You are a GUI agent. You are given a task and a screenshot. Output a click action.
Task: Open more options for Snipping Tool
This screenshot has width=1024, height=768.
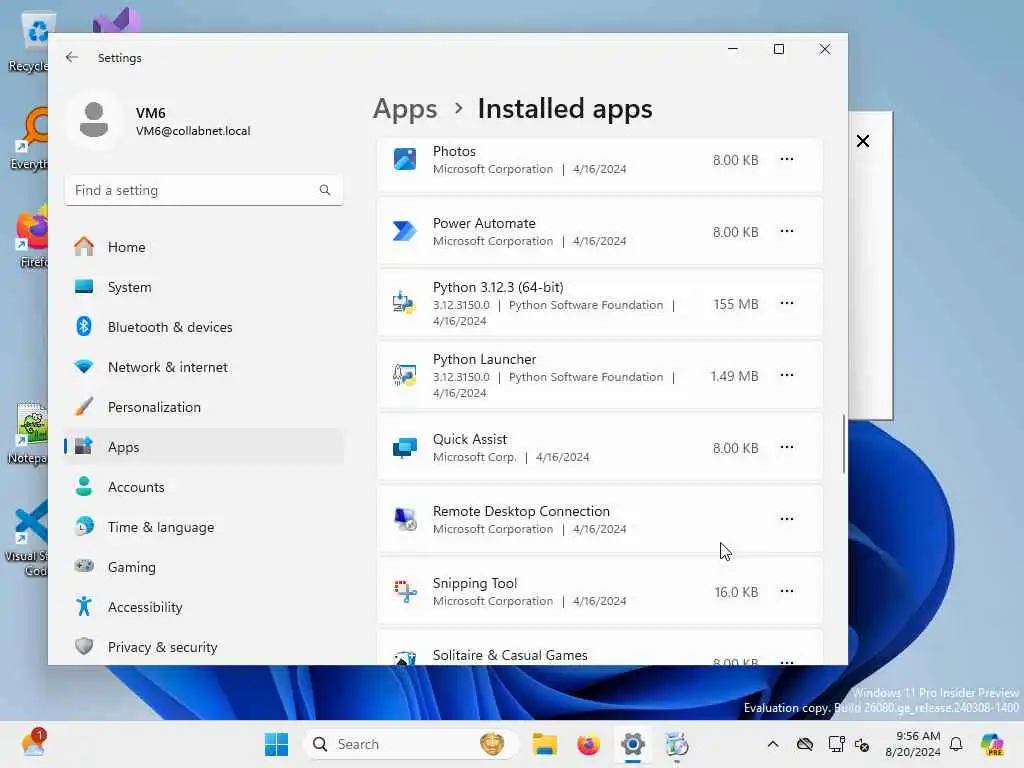coord(787,591)
